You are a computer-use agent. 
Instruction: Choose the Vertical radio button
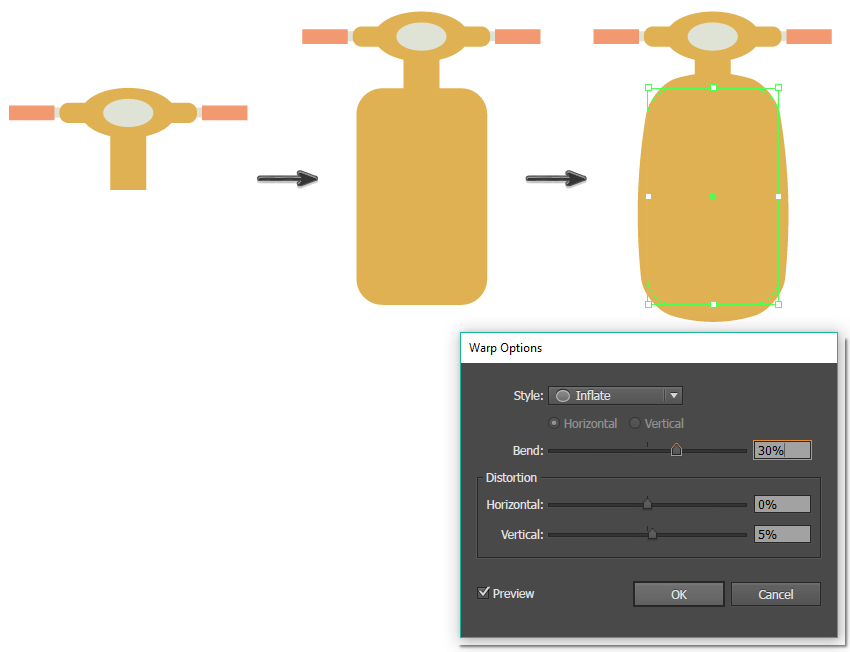point(634,423)
